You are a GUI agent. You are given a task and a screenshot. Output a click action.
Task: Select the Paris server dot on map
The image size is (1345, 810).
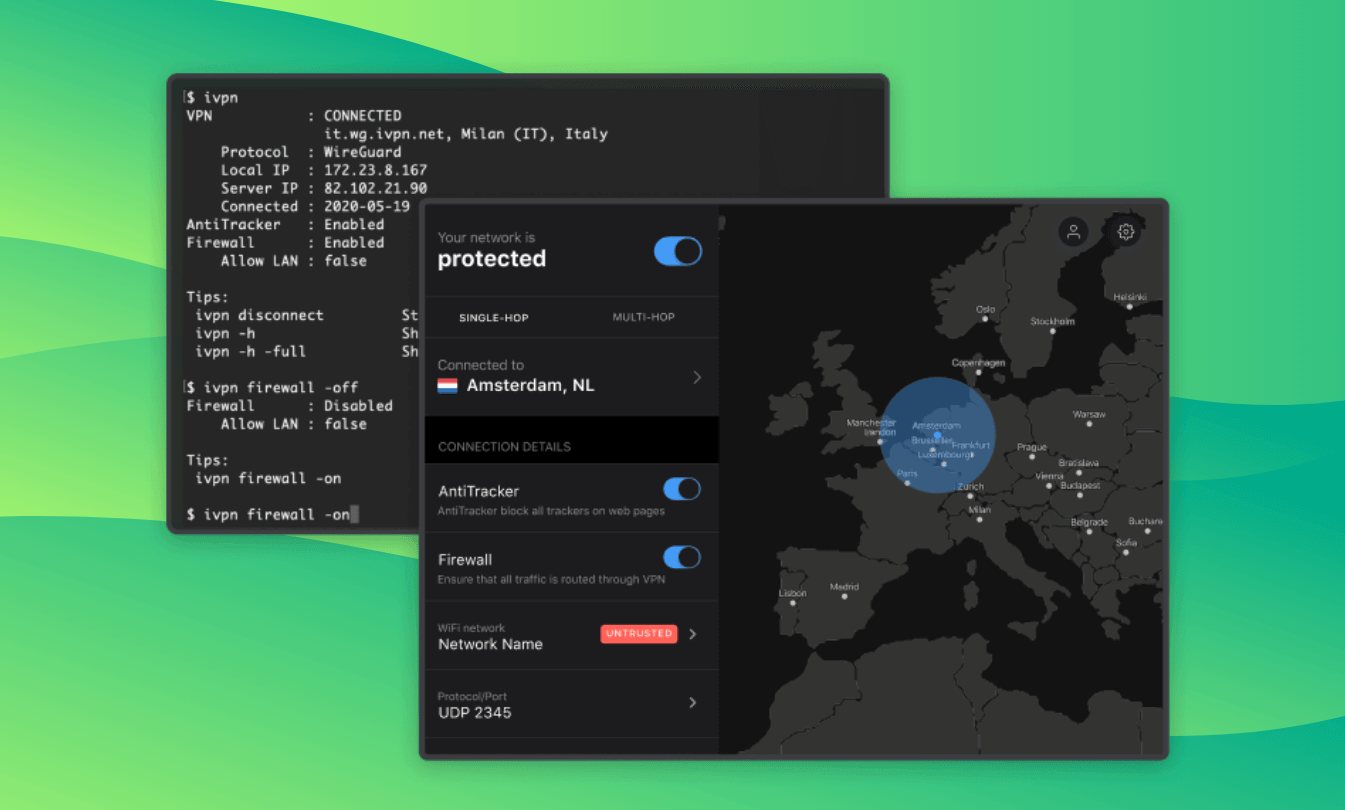click(907, 483)
